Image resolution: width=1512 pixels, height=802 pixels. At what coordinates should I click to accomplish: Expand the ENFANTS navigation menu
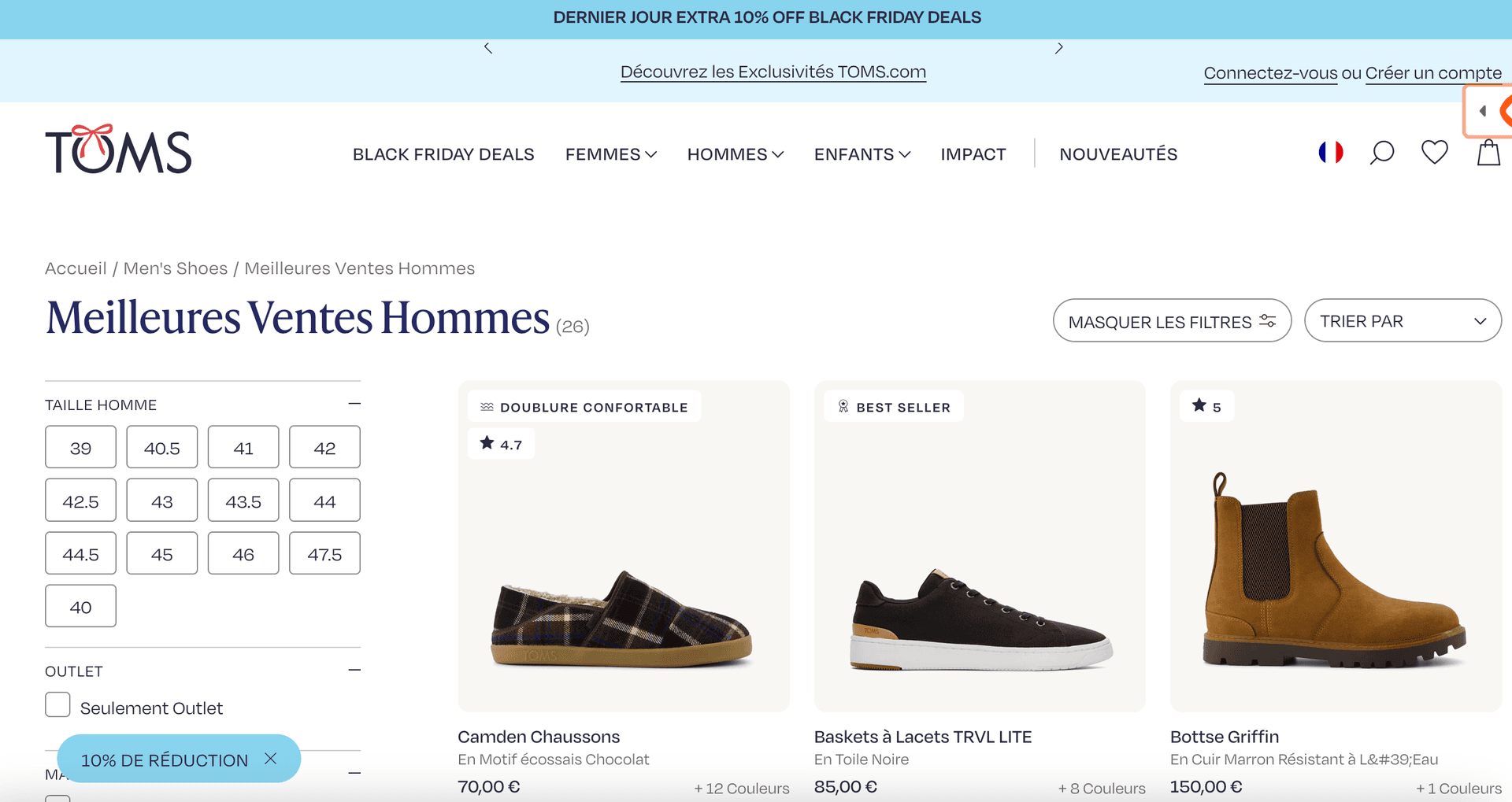click(x=861, y=154)
